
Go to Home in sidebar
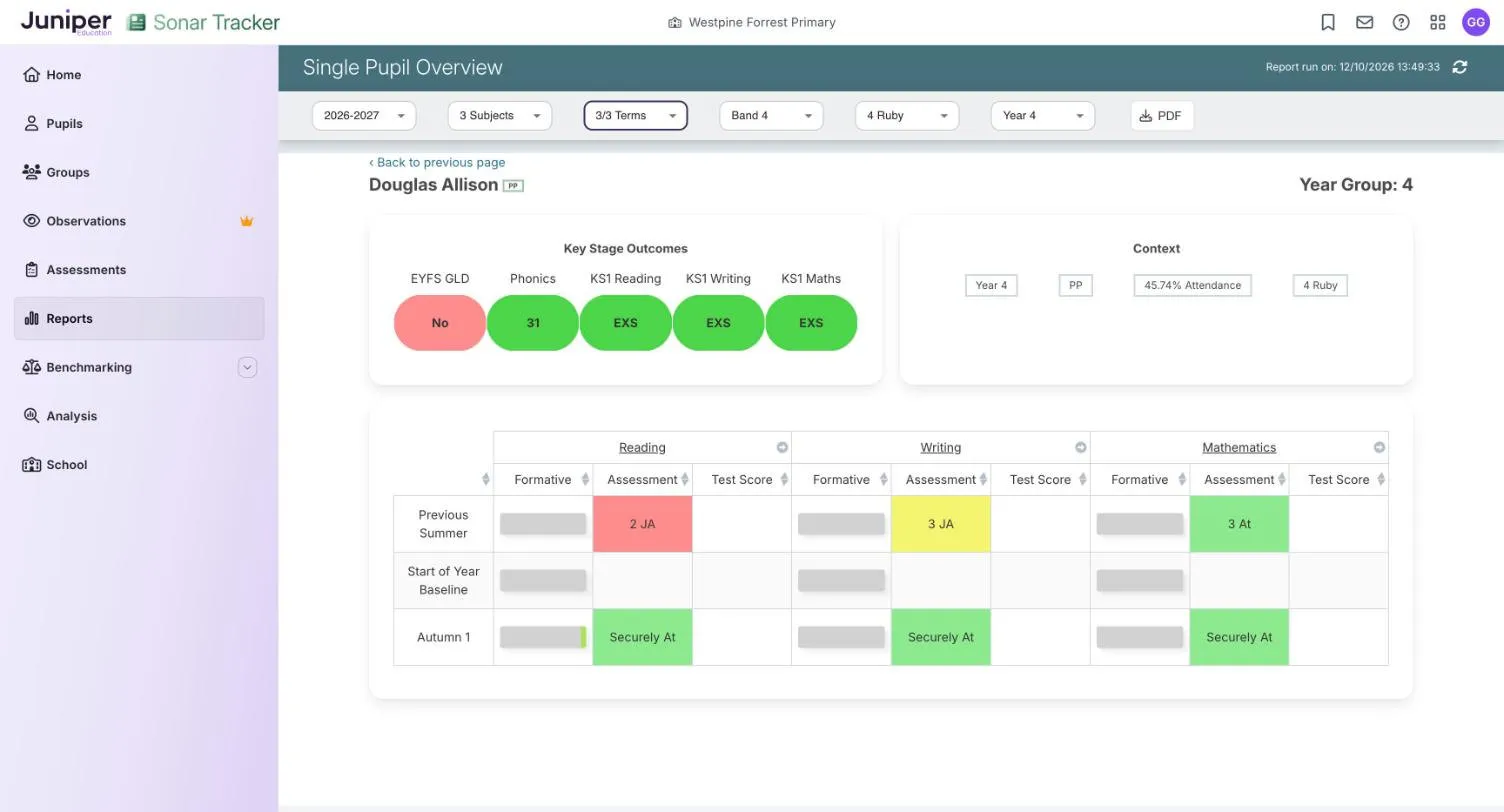139,75
